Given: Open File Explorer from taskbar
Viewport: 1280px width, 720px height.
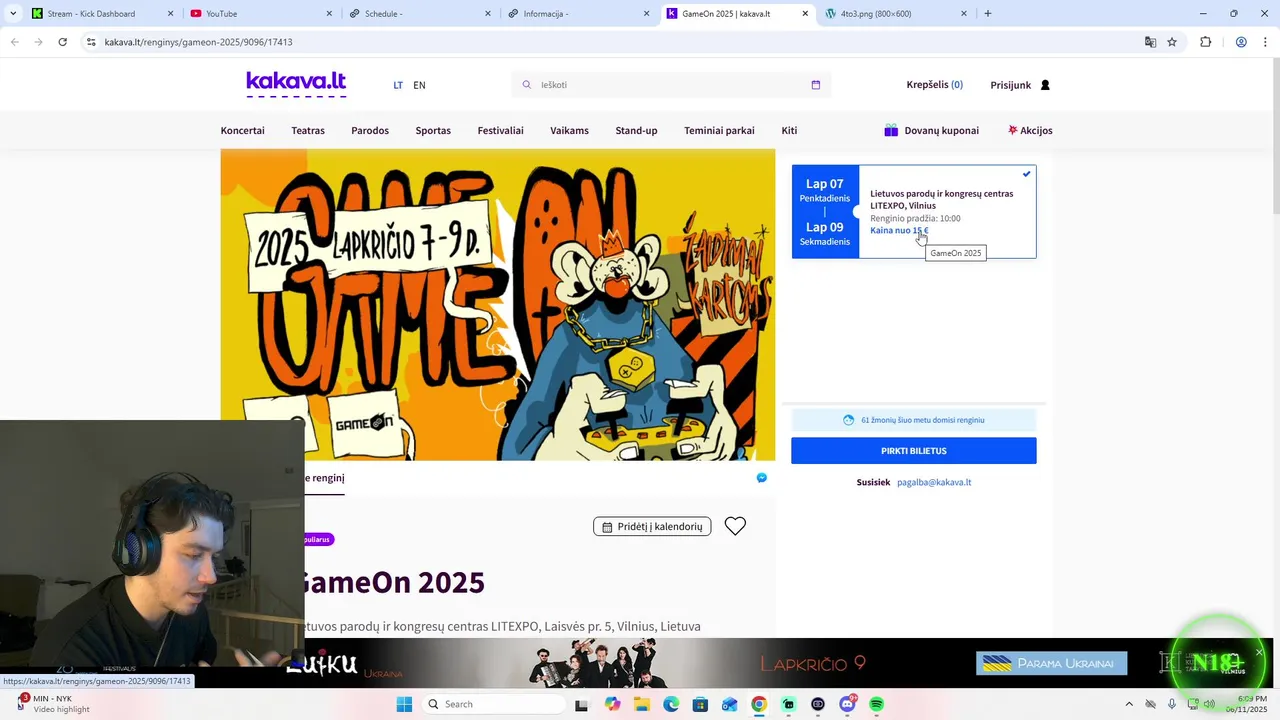Looking at the screenshot, I should (641, 704).
